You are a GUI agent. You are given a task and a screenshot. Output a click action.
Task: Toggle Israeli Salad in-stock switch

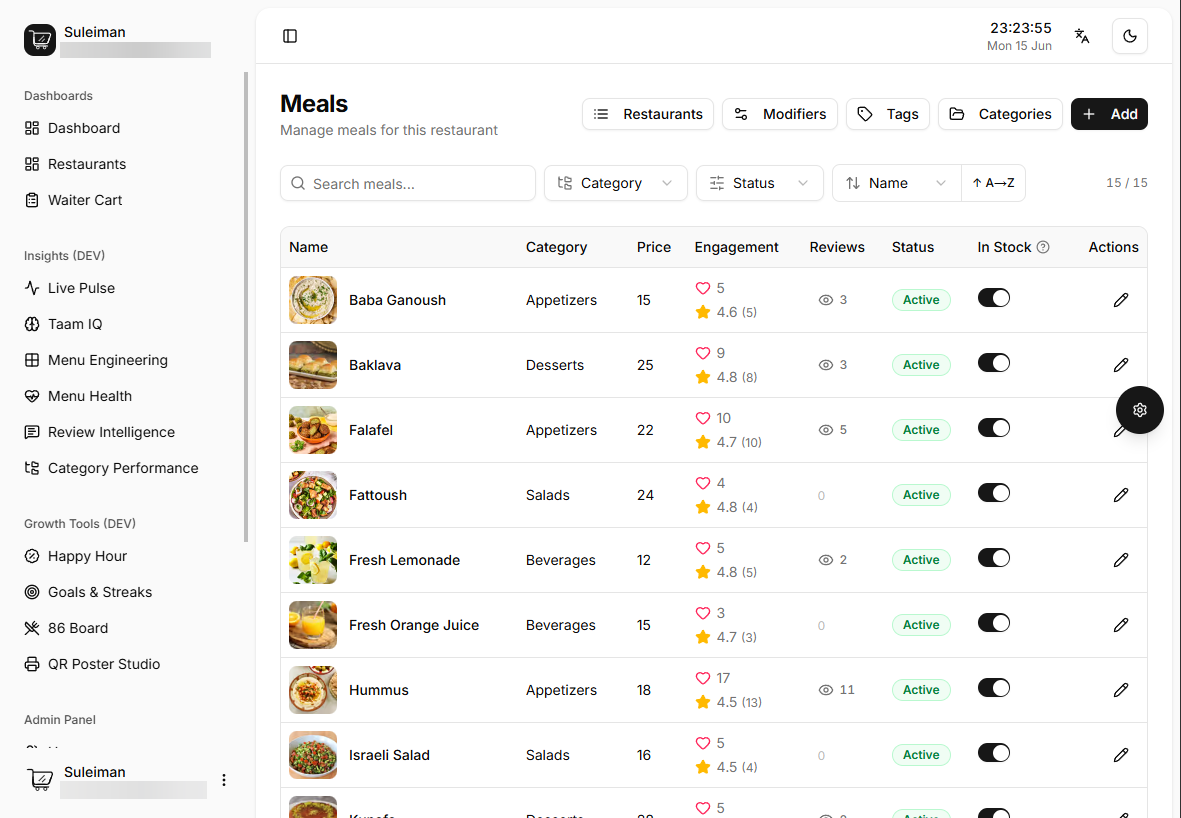[x=993, y=752]
